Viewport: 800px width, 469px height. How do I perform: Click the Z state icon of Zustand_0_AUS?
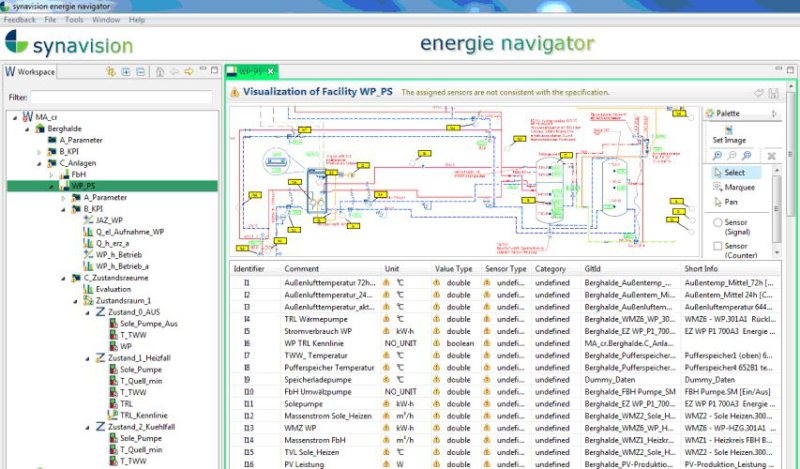pos(101,312)
